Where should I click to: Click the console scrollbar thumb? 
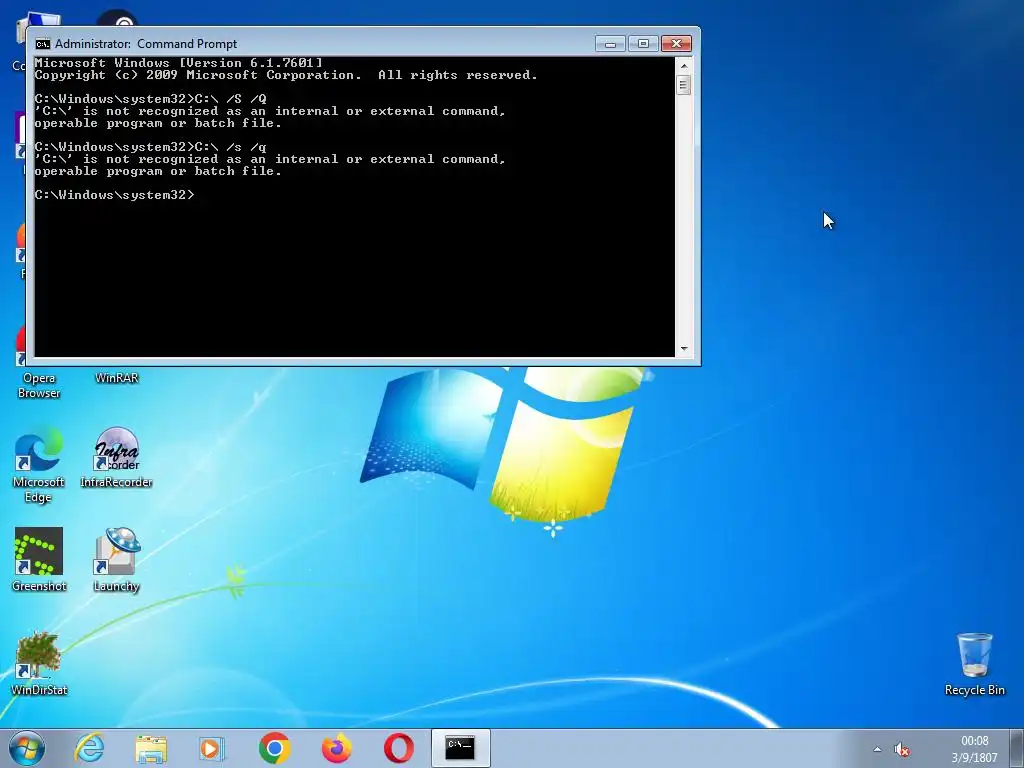(x=684, y=86)
